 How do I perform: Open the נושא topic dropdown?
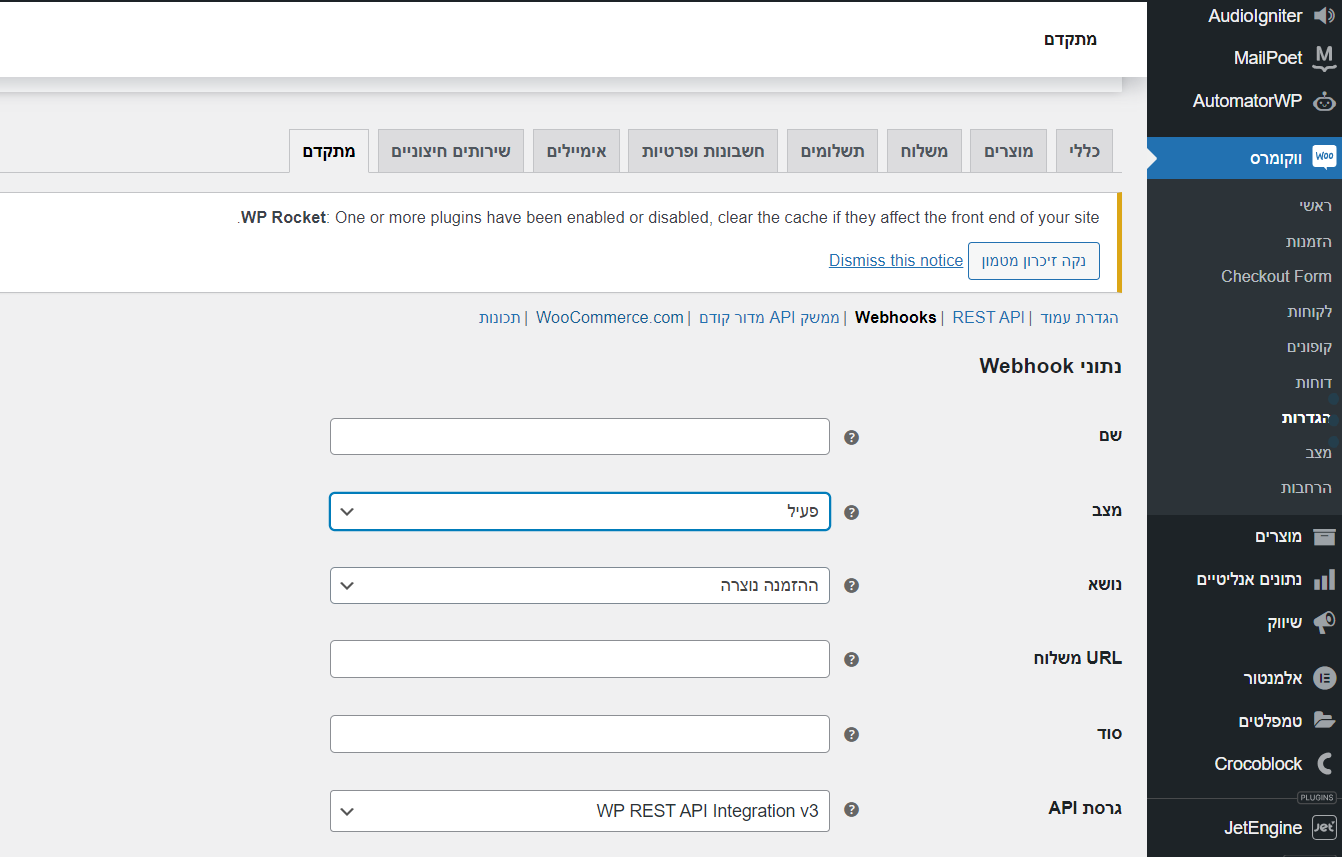tap(580, 586)
